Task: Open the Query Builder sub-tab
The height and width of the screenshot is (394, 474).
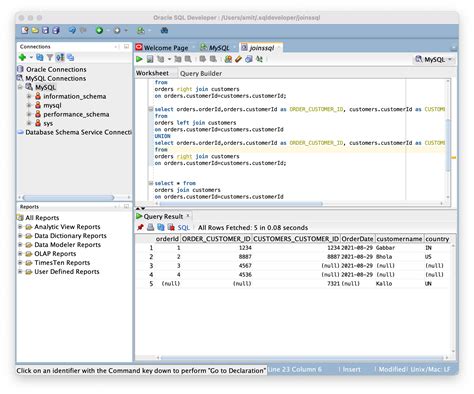Action: 201,73
